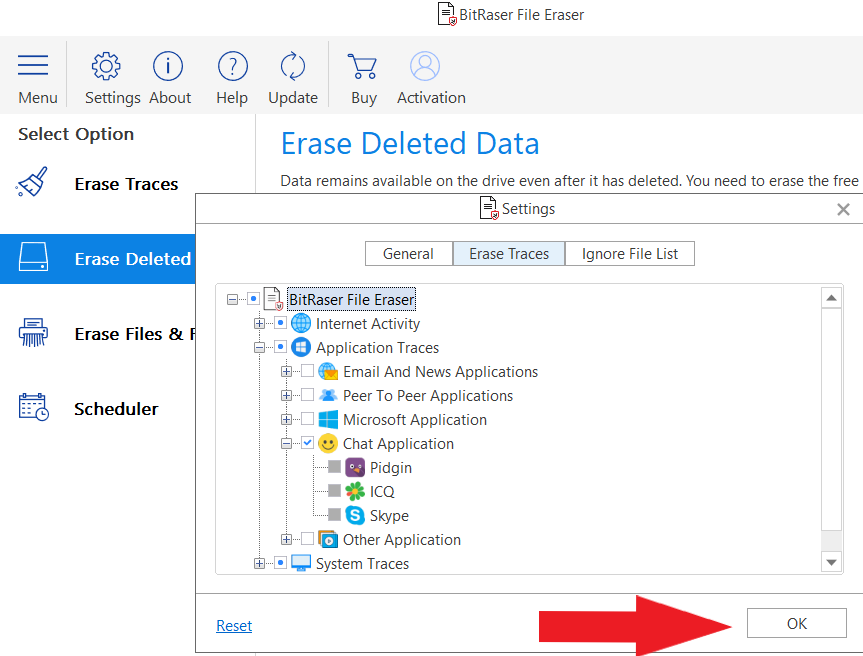Click the Peer To Peer Applications icon
Screen dimensions: 863x656
point(328,395)
